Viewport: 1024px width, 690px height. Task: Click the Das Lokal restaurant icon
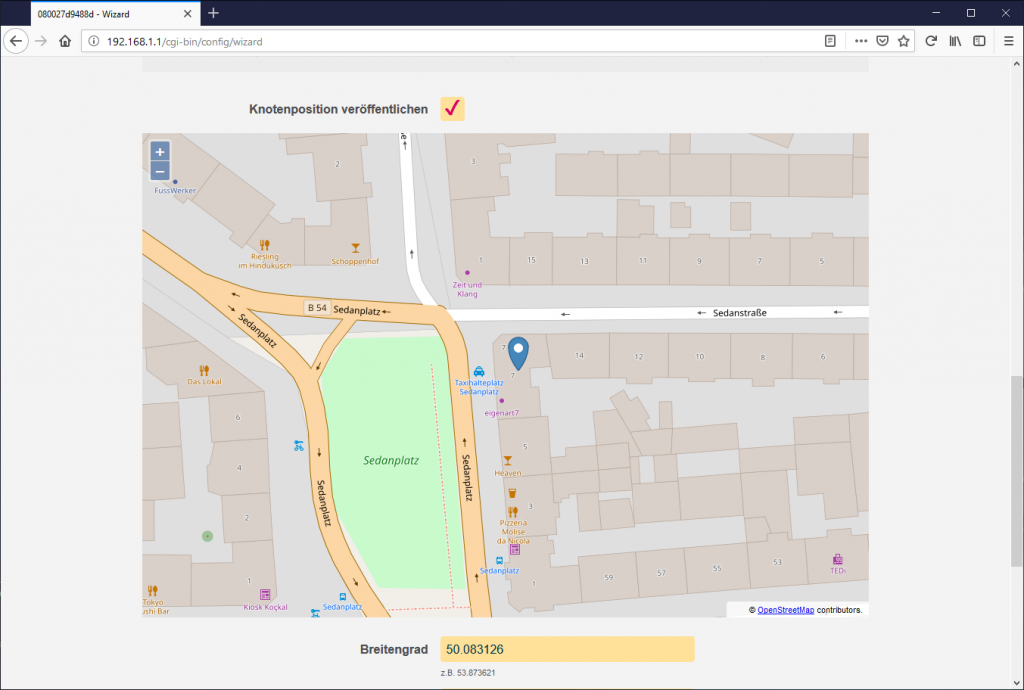tap(204, 370)
